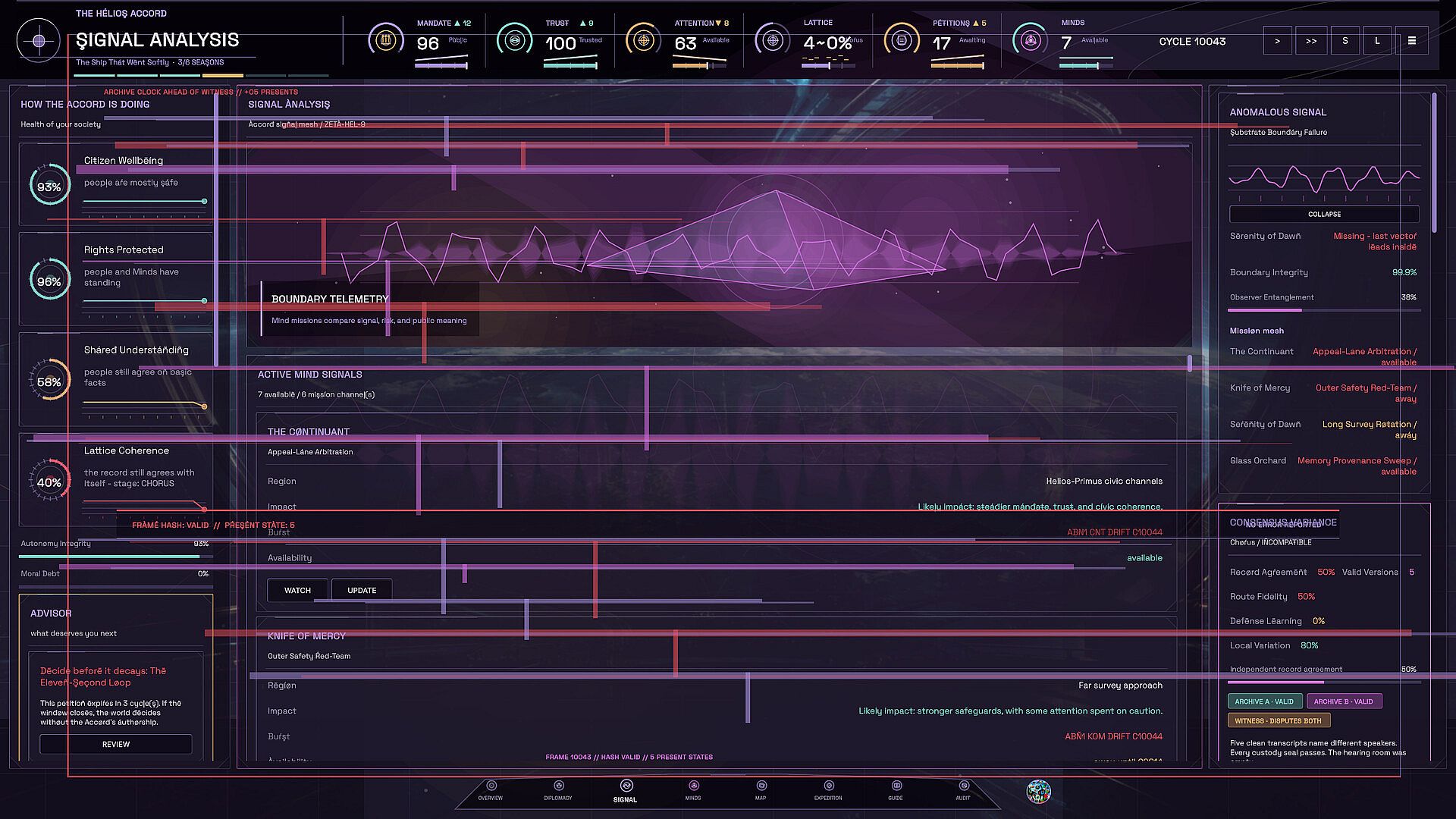Click the "Route Fidelity" 50% row
This screenshot has height=819, width=1456.
(x=1272, y=597)
